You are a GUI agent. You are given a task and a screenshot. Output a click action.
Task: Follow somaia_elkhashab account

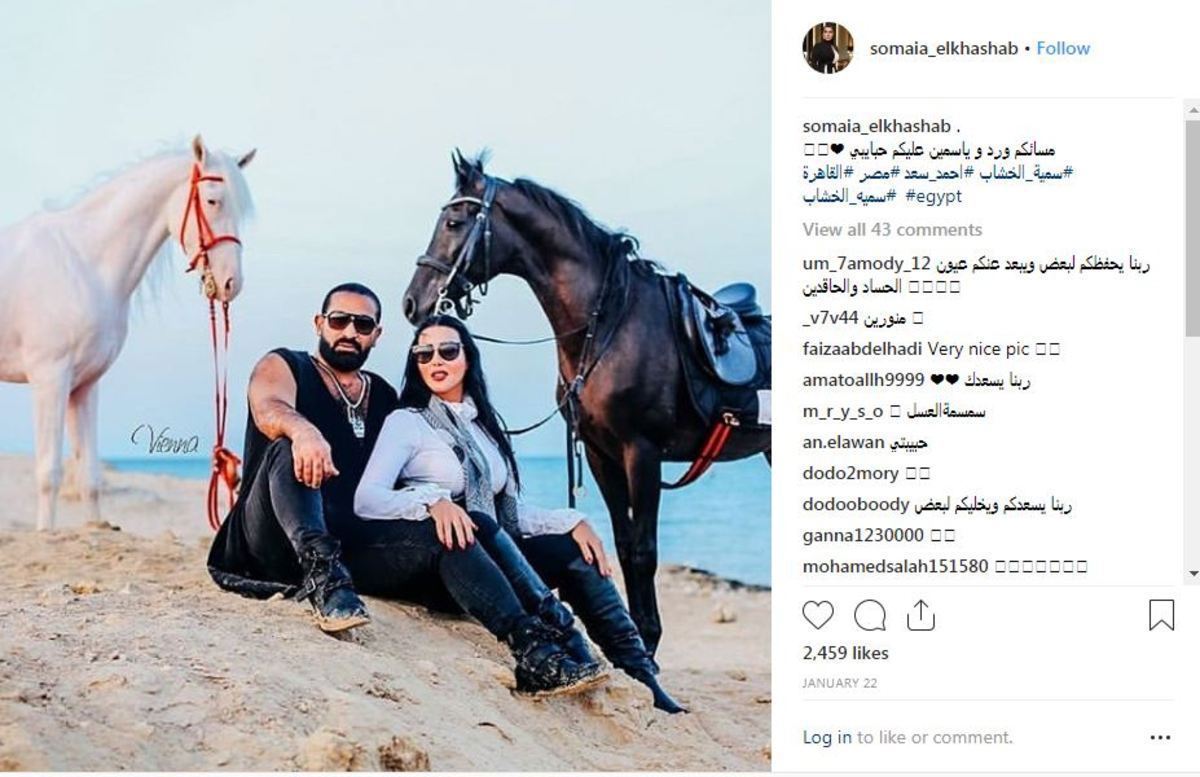click(x=1063, y=48)
